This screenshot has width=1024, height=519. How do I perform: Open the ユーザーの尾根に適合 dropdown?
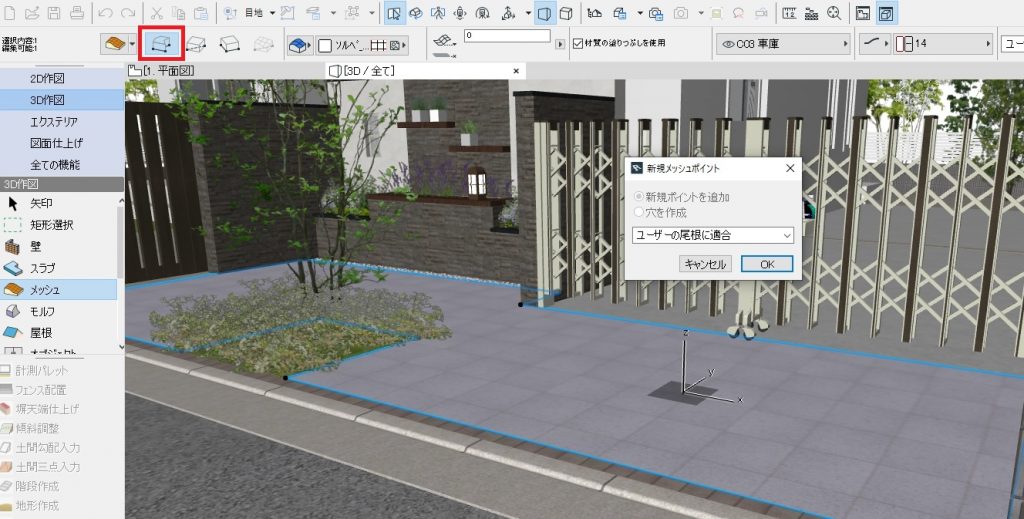[713, 235]
